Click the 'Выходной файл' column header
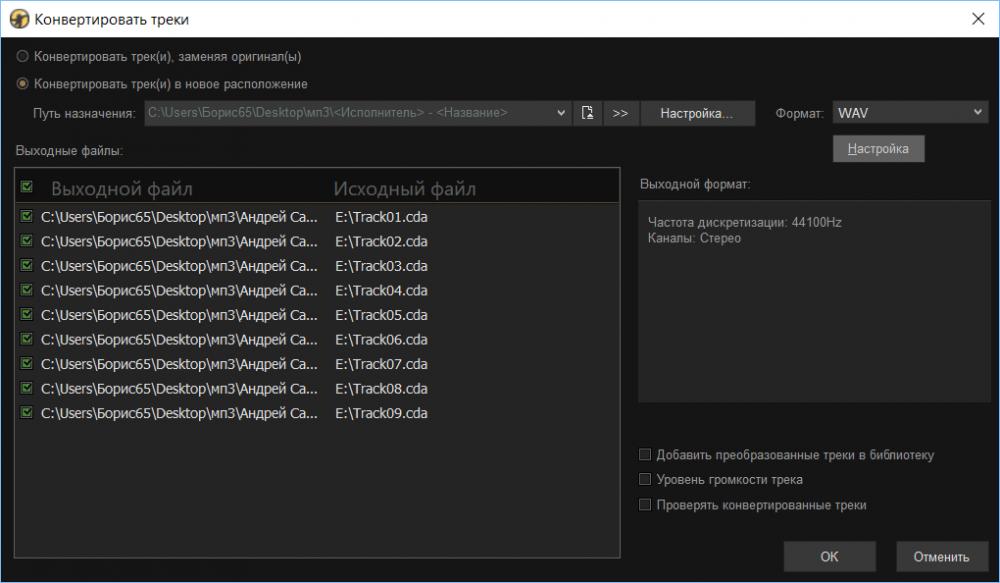 (122, 189)
